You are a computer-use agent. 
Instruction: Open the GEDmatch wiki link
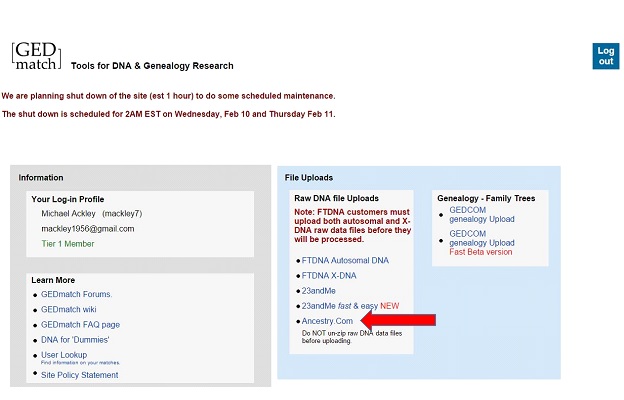tap(68, 309)
